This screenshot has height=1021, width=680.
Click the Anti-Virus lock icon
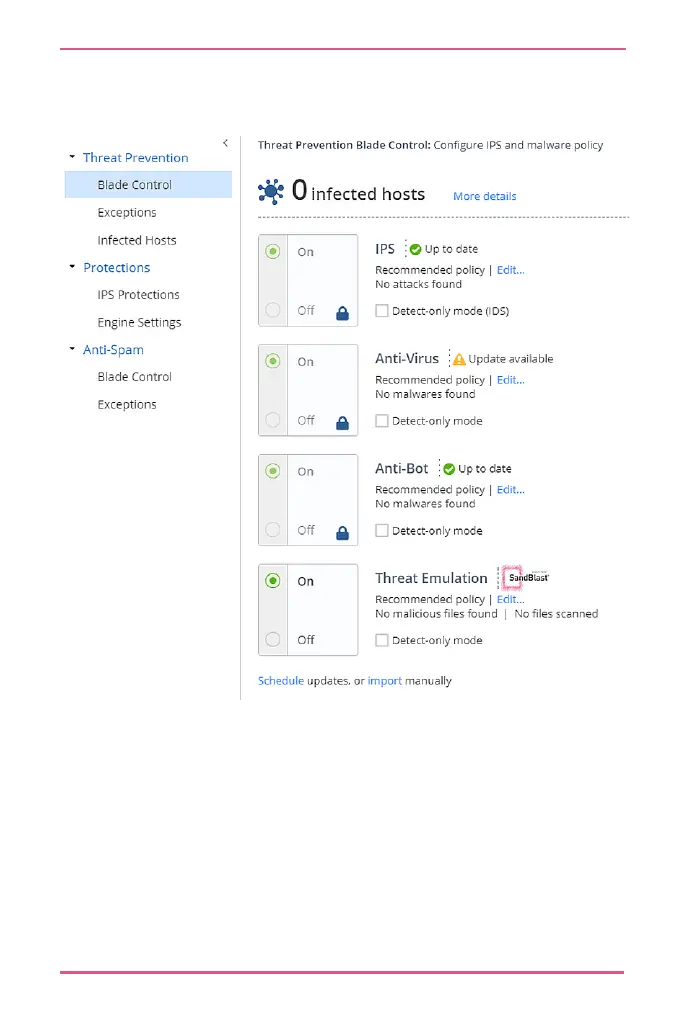342,423
